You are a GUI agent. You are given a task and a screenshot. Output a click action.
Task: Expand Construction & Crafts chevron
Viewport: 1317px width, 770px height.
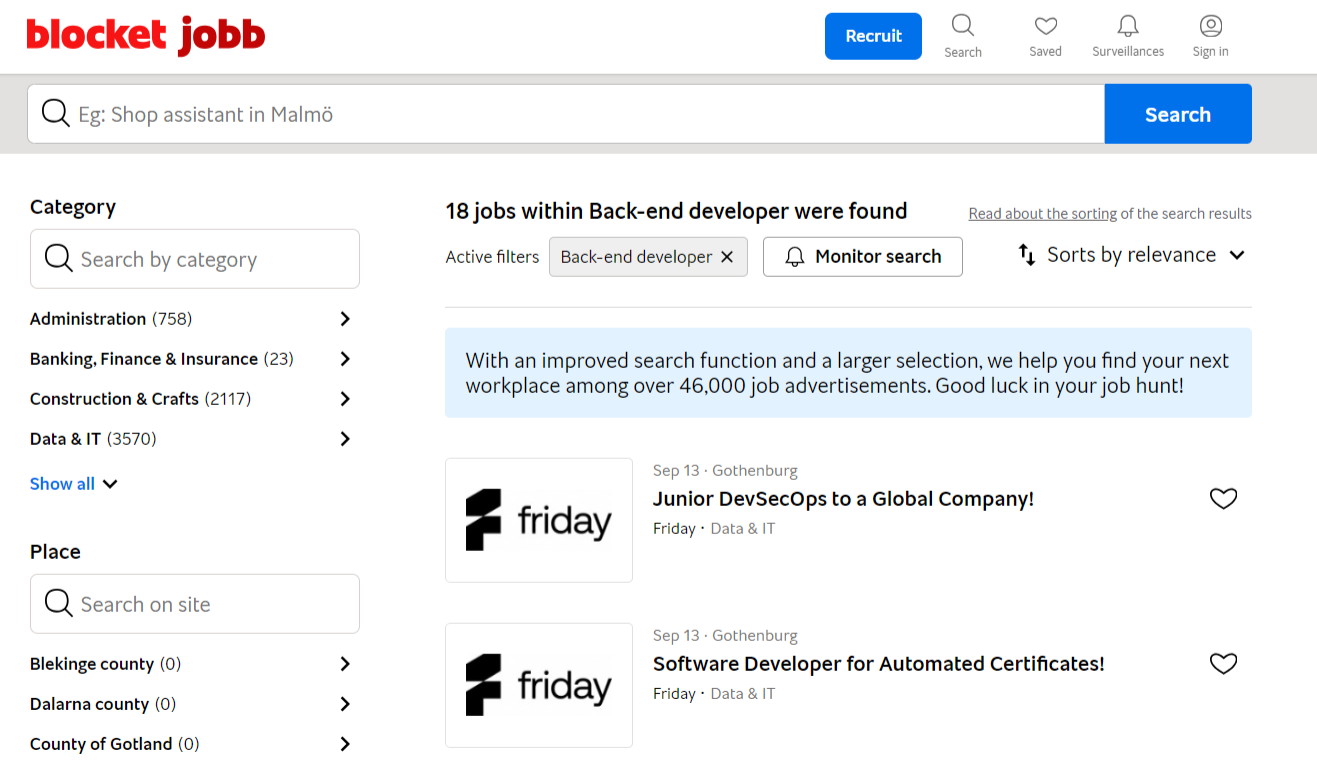pos(345,399)
